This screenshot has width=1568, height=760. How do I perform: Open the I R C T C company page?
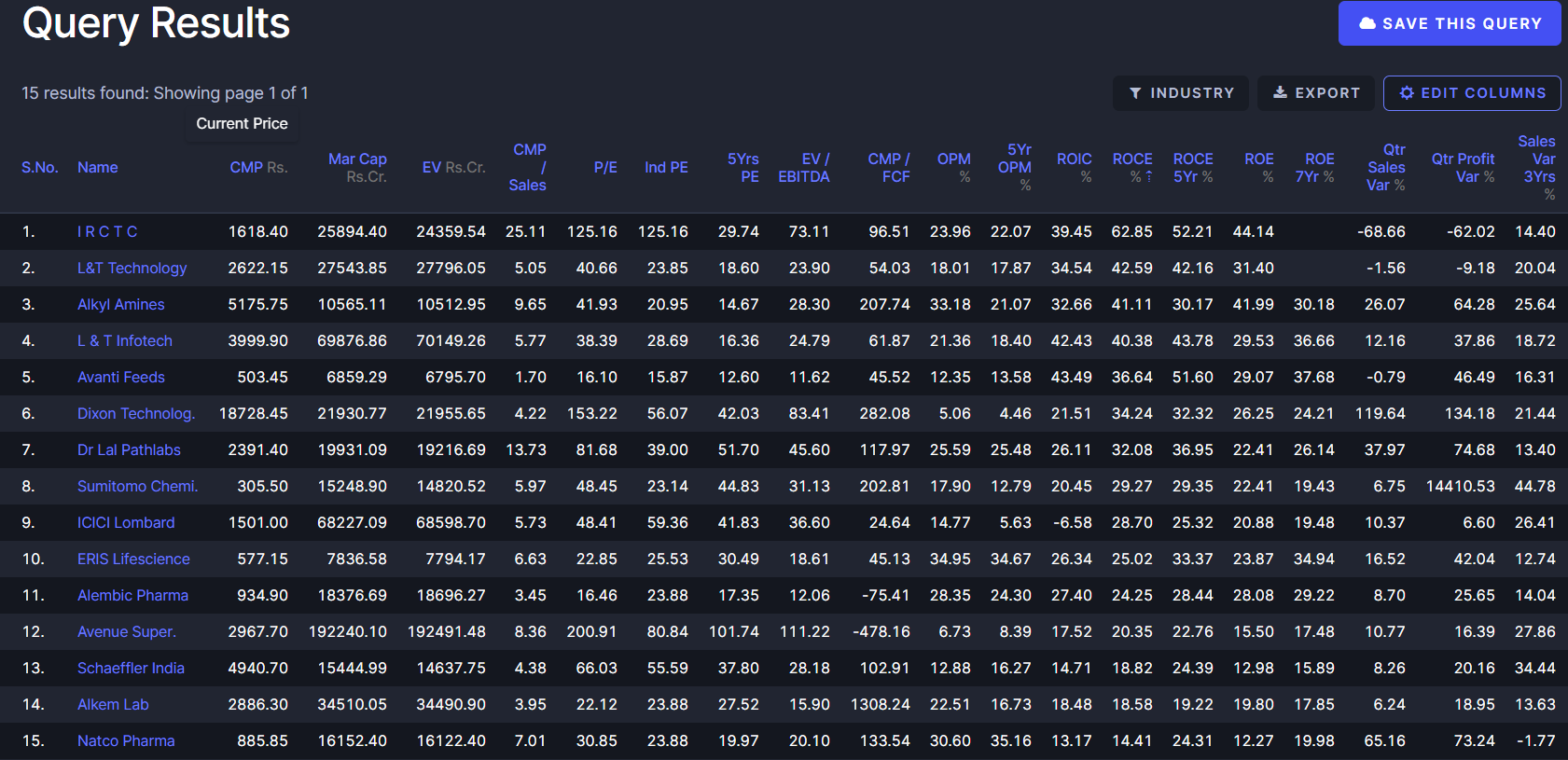coord(107,231)
